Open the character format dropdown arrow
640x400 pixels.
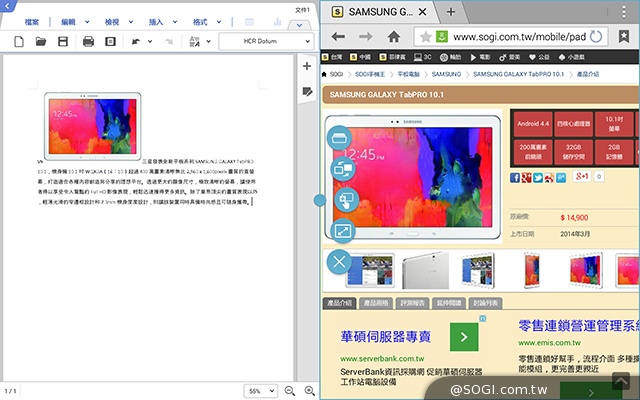[209, 41]
